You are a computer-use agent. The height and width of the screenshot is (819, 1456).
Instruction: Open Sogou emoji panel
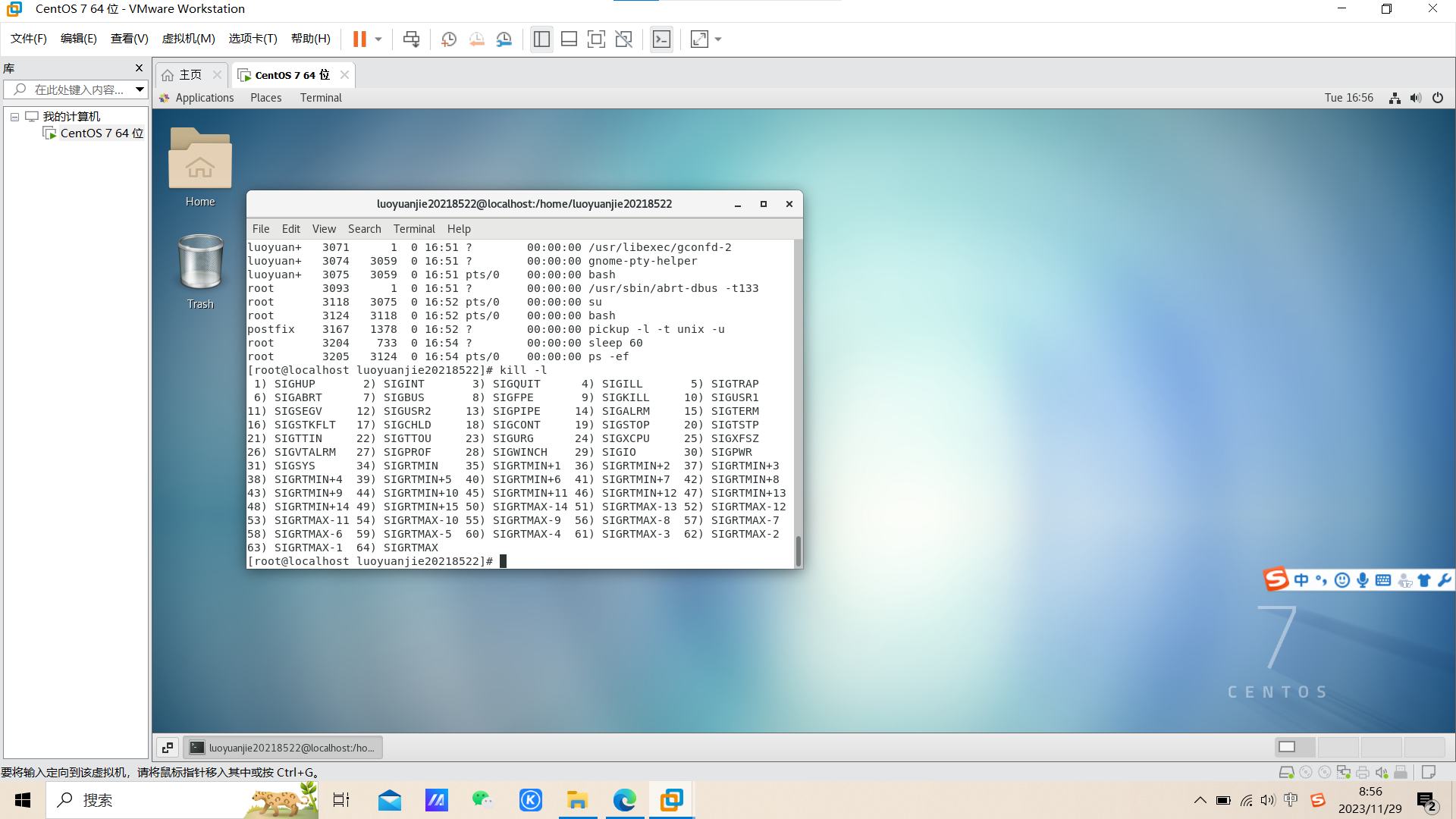(1342, 580)
